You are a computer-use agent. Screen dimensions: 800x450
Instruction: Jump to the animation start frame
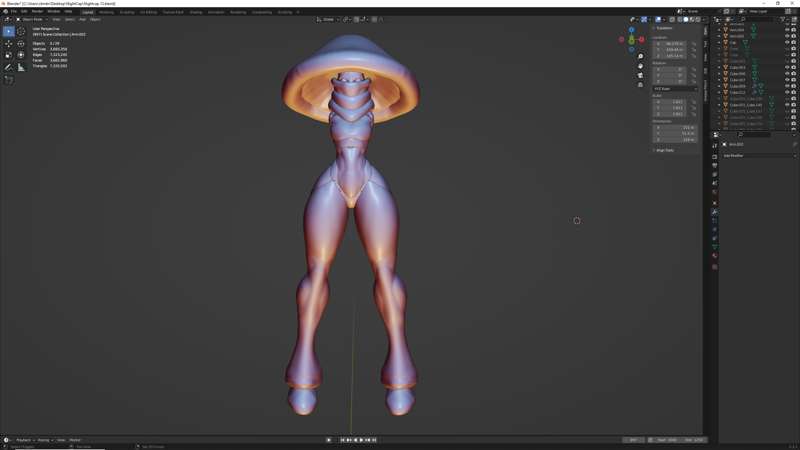pyautogui.click(x=342, y=440)
